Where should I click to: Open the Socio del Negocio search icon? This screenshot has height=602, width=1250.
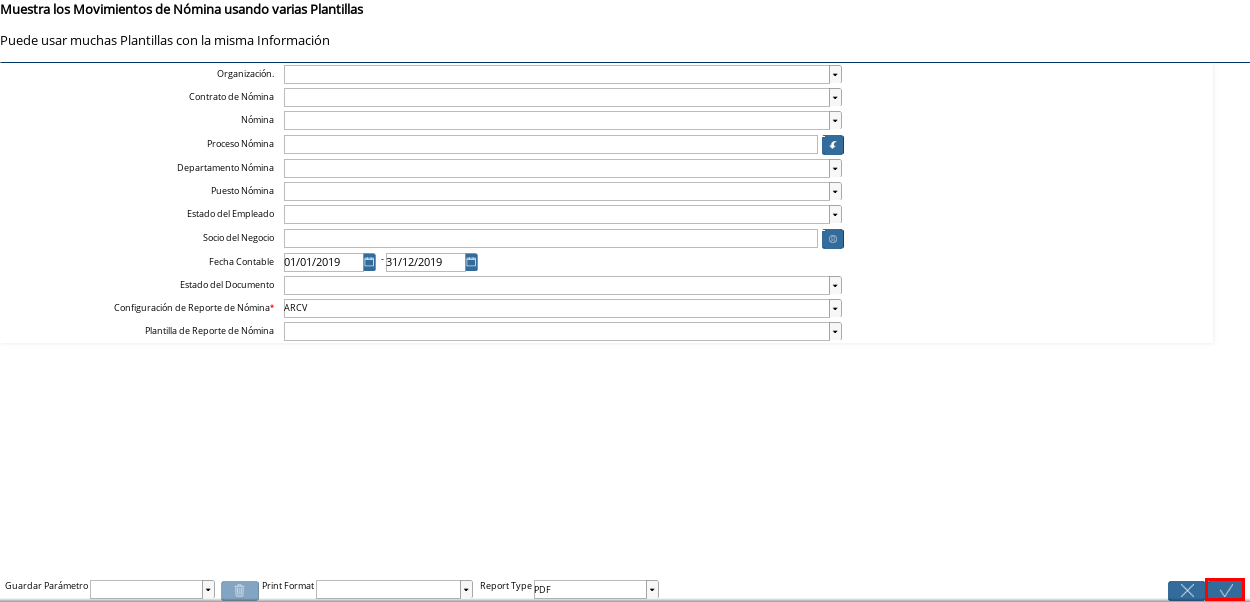coord(833,239)
